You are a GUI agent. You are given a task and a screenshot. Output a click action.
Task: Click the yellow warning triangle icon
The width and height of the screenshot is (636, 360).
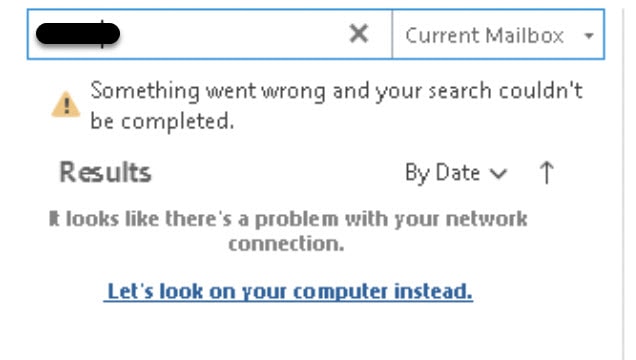coord(66,105)
